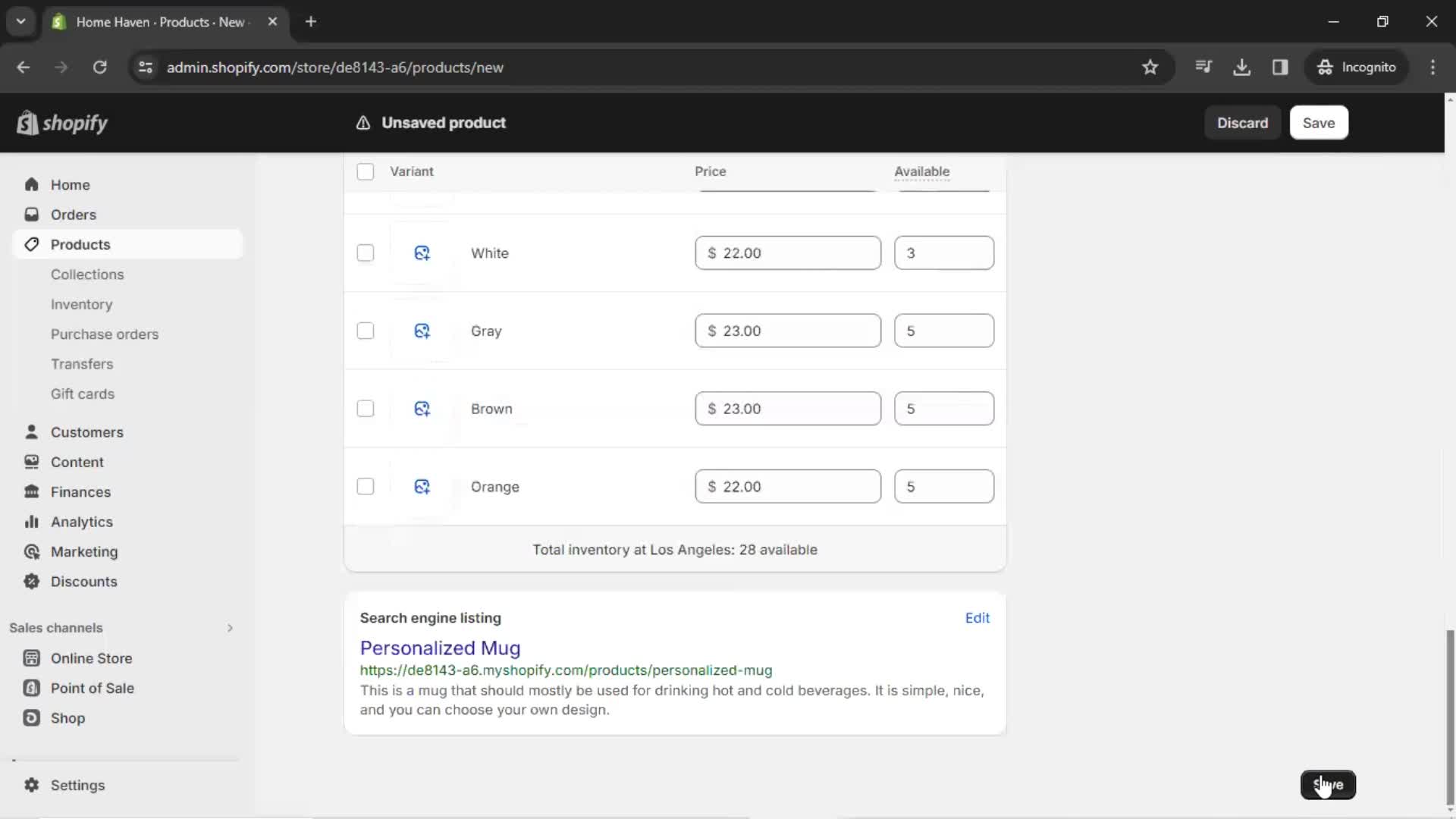Click the variant image icon for Gray
1456x819 pixels.
click(x=422, y=330)
